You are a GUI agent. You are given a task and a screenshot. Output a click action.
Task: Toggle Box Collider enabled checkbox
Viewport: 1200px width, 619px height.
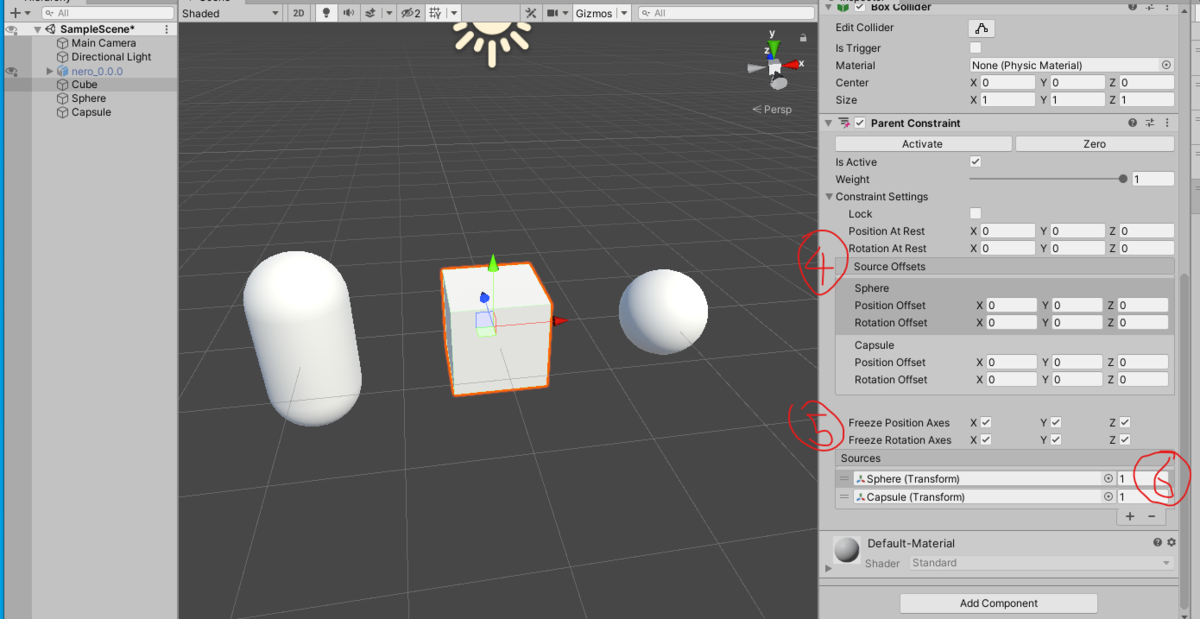(860, 6)
